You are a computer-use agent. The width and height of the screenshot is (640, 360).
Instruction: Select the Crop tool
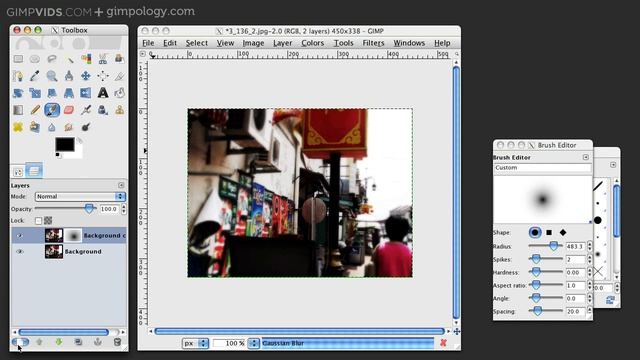[x=119, y=76]
